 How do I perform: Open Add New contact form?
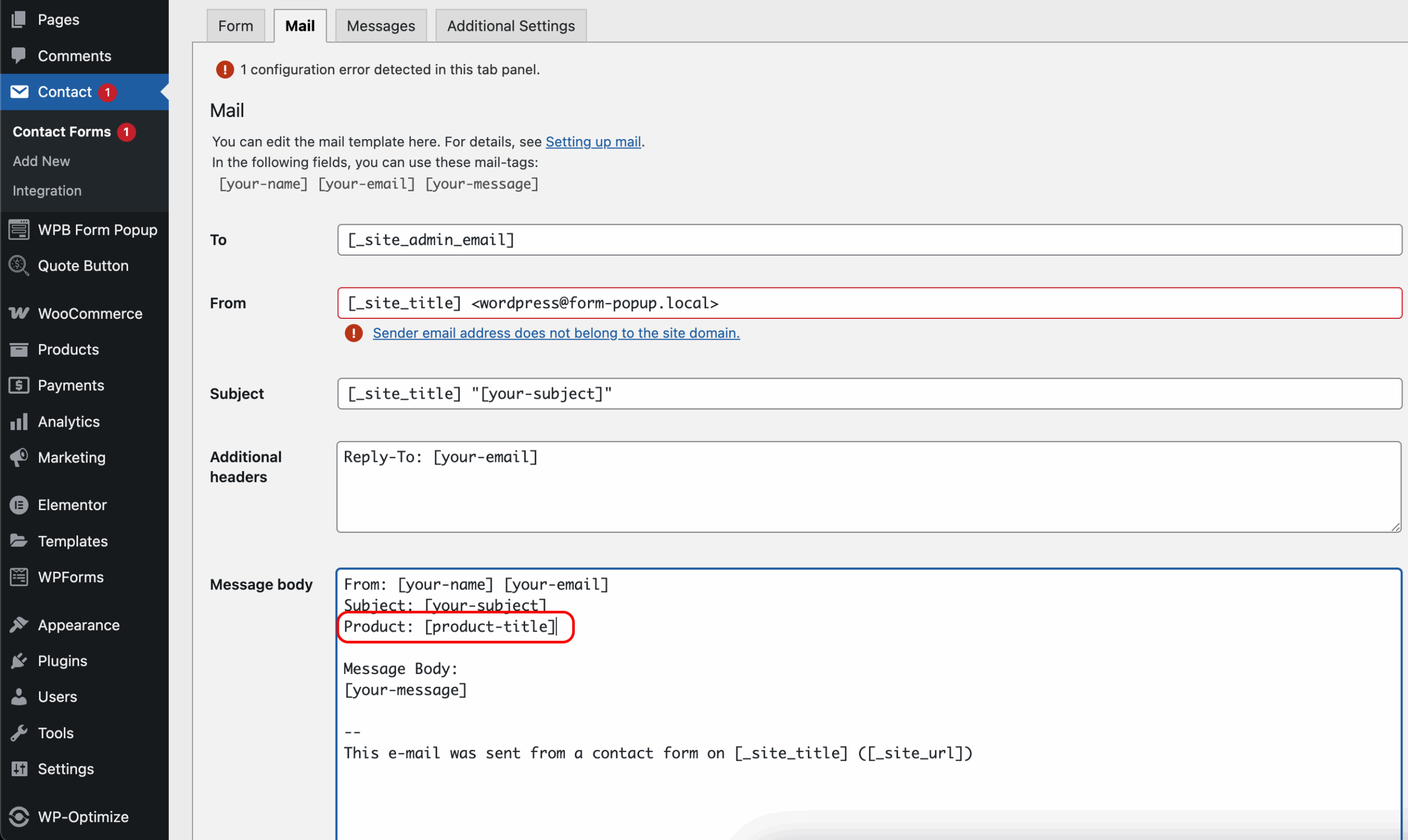(x=41, y=161)
